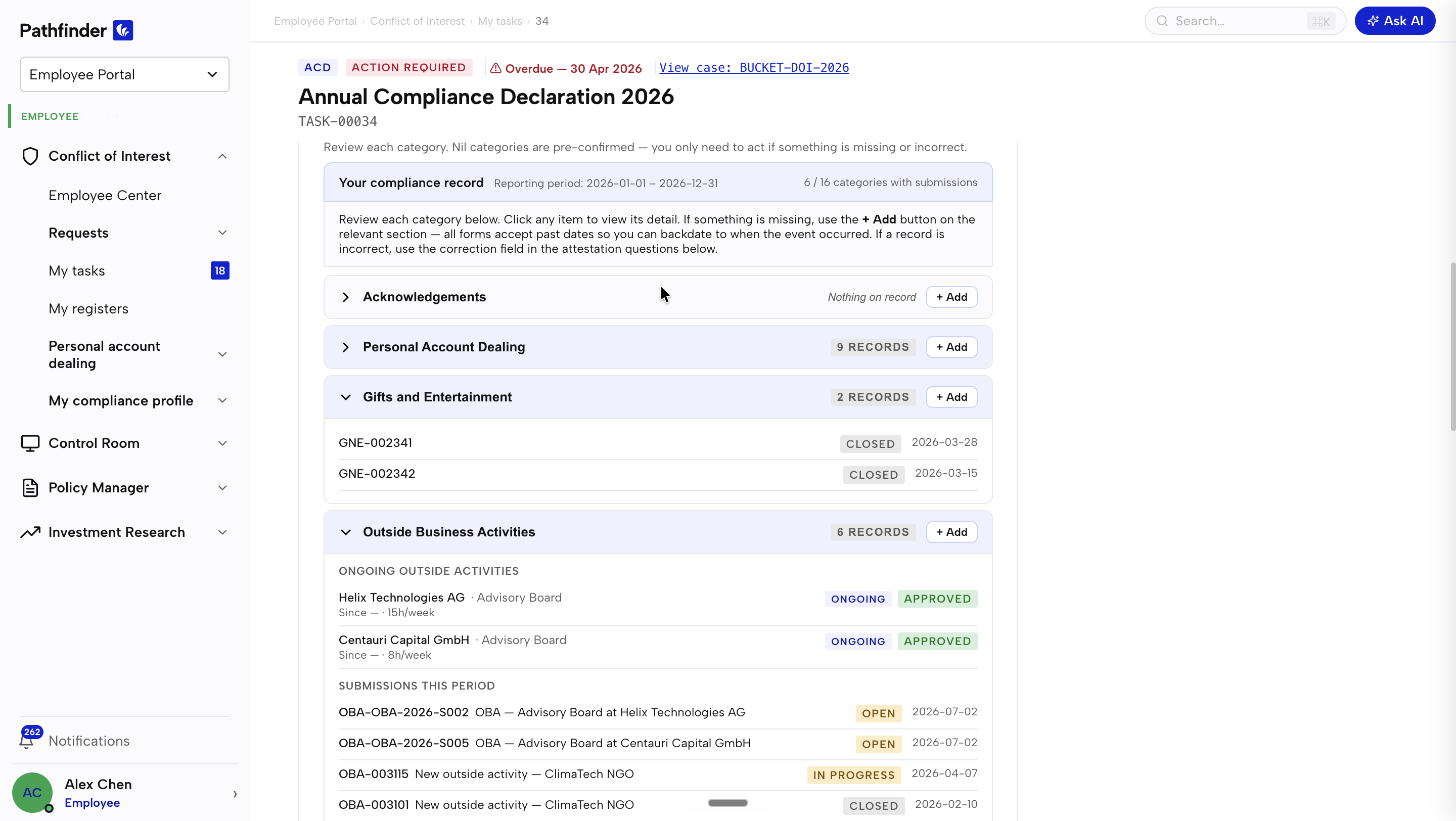The image size is (1456, 821).
Task: Open Notifications panel
Action: tap(89, 741)
